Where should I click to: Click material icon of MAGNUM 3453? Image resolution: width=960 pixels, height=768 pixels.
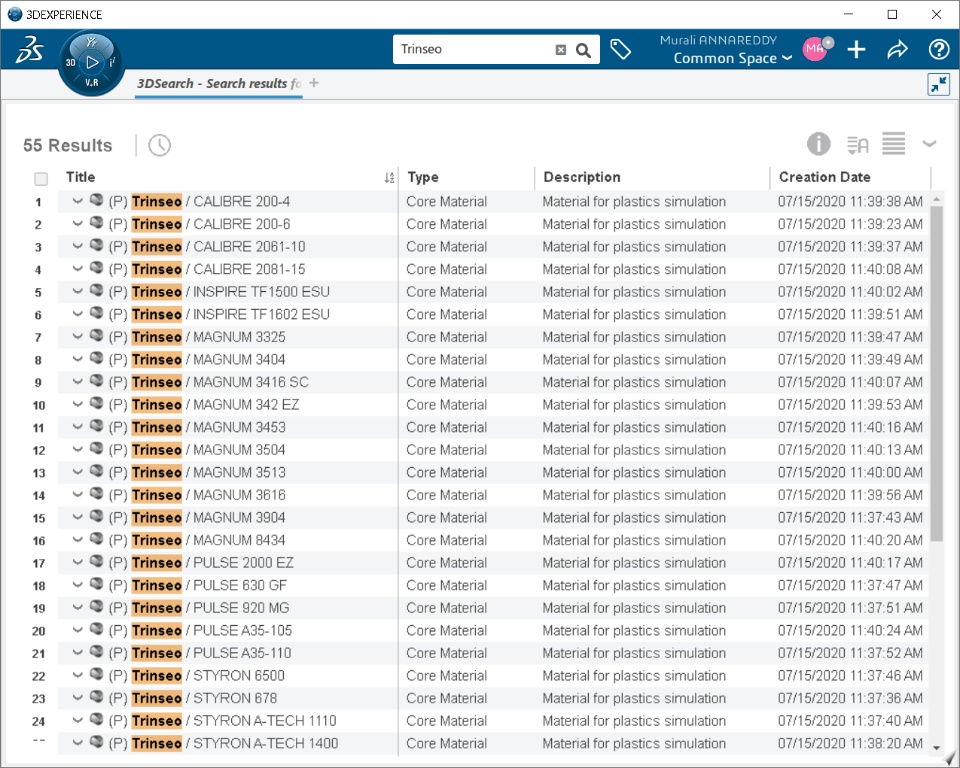click(x=96, y=426)
